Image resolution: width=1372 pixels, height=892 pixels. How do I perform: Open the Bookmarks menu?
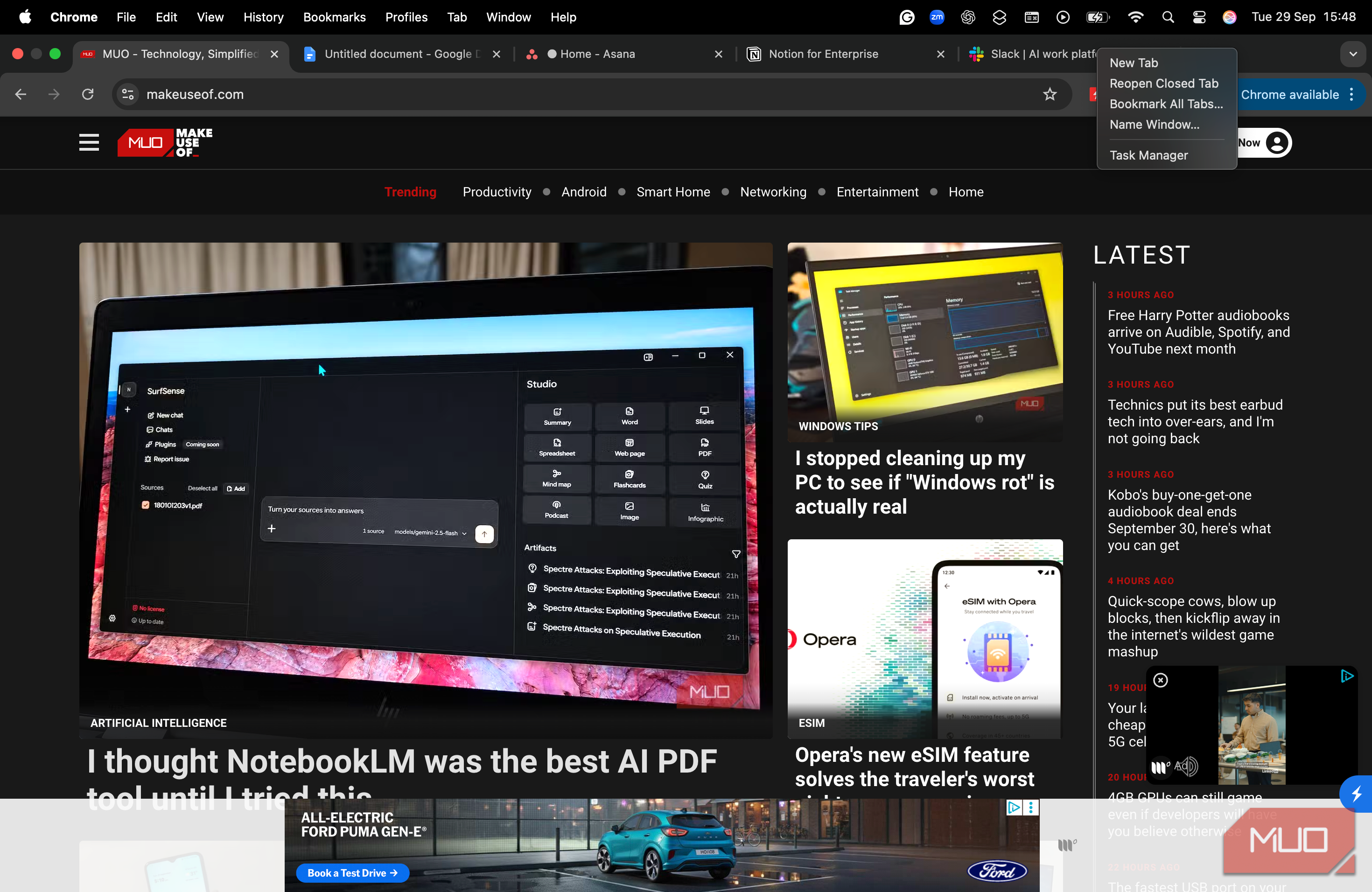[334, 17]
